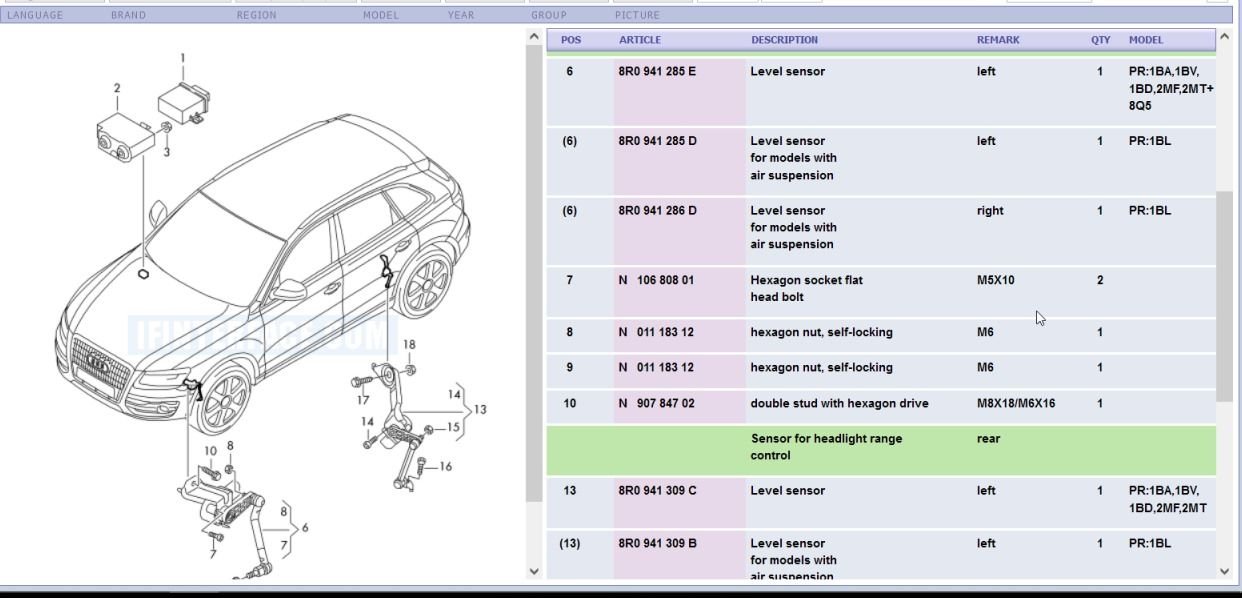This screenshot has width=1242, height=598.
Task: Sort the list by the ARTICLE column
Action: coord(639,40)
